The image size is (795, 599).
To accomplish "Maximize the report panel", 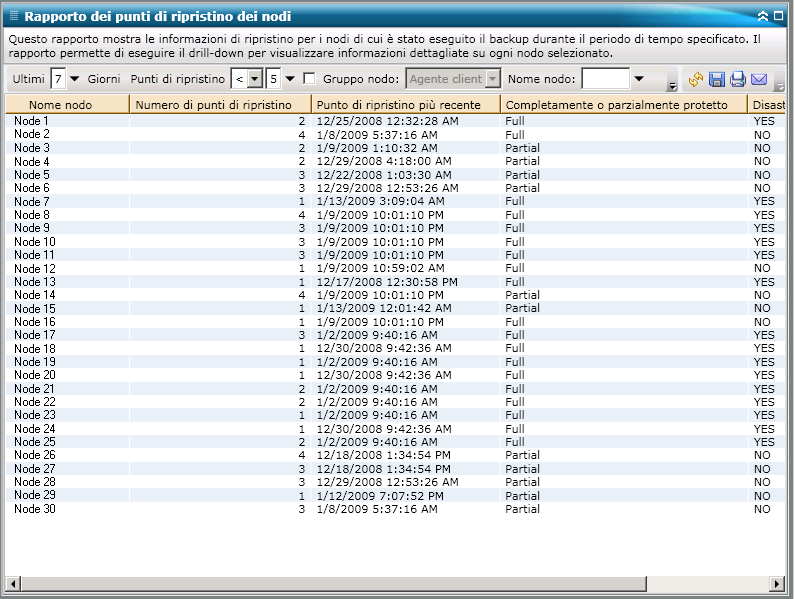I will pos(778,16).
